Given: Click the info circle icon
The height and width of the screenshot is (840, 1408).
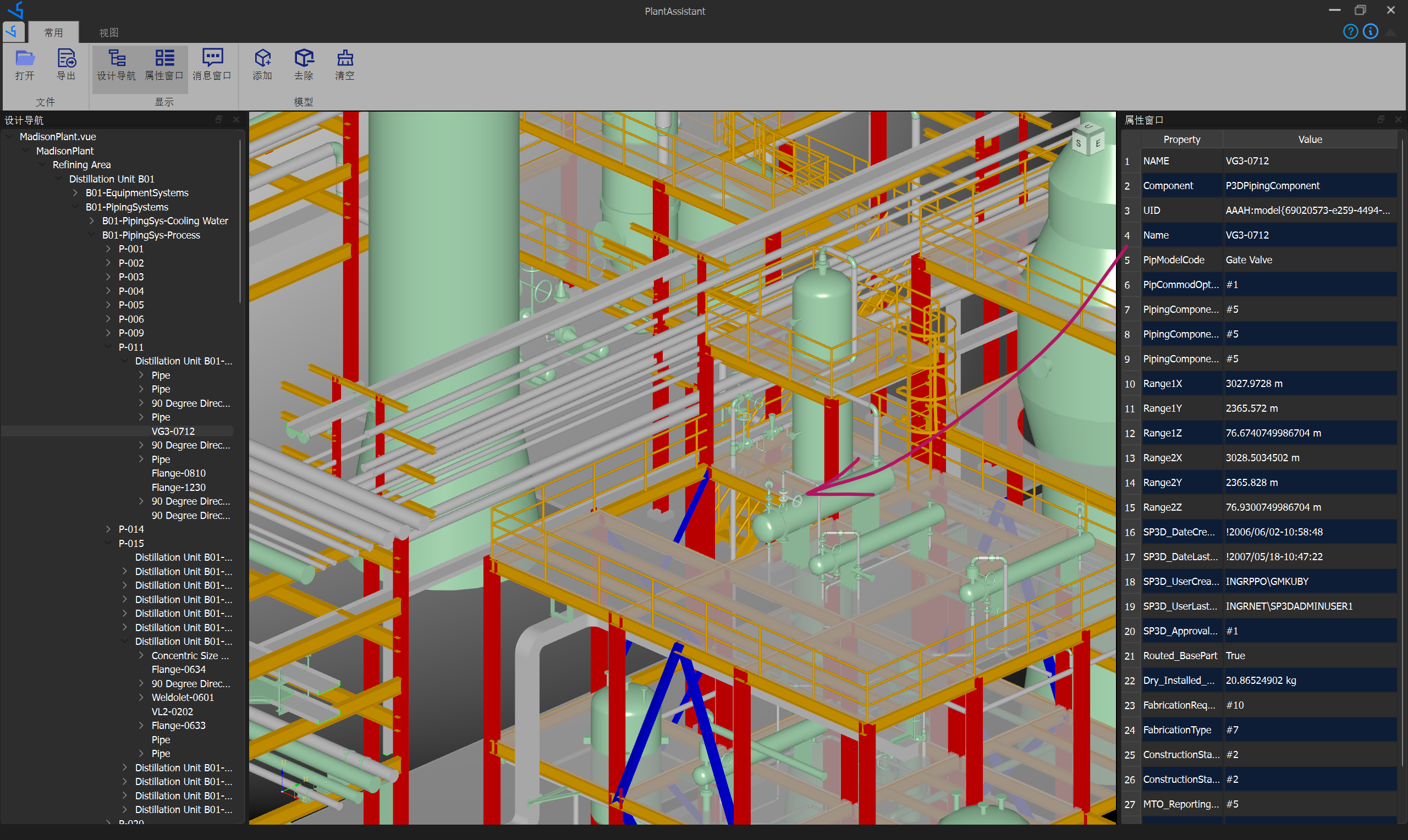Looking at the screenshot, I should pyautogui.click(x=1370, y=32).
